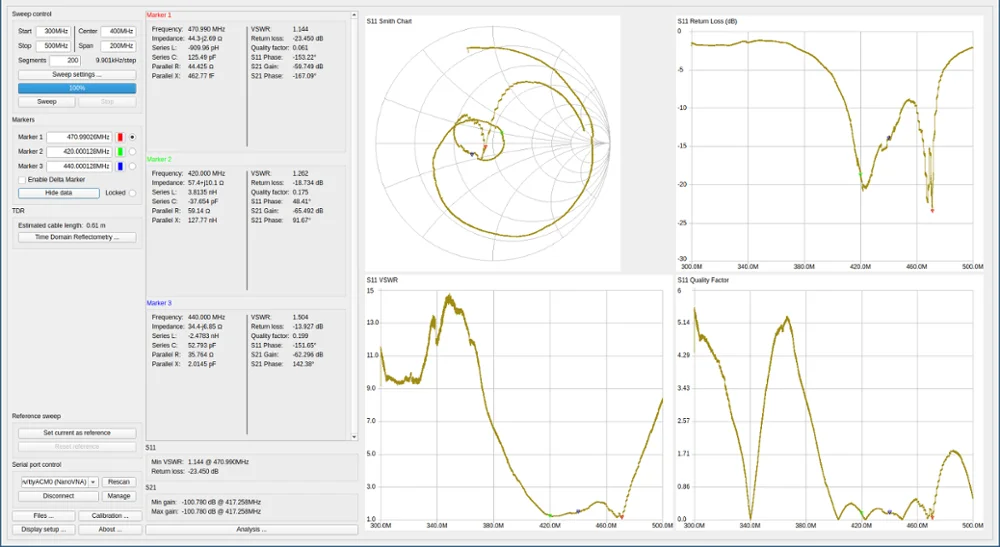Select Marker 2 radio button
The width and height of the screenshot is (1000, 547).
coord(133,152)
